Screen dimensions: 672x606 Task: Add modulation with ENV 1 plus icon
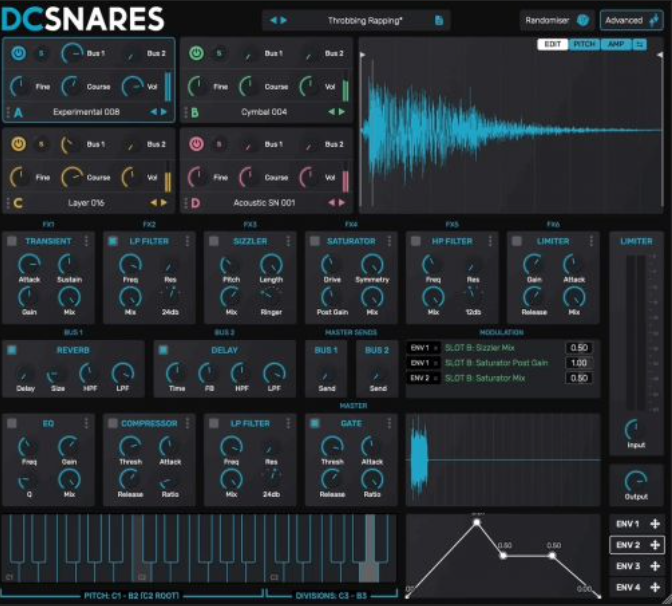click(655, 524)
